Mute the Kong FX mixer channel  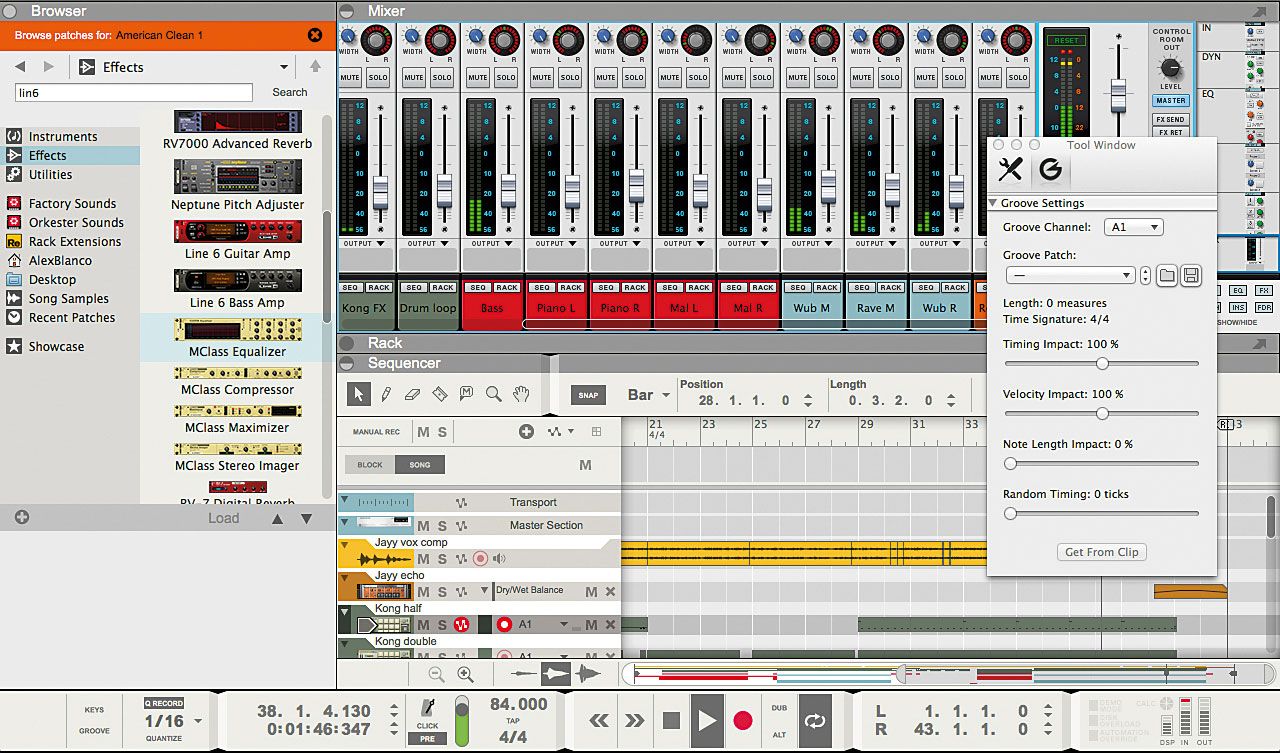coord(350,77)
